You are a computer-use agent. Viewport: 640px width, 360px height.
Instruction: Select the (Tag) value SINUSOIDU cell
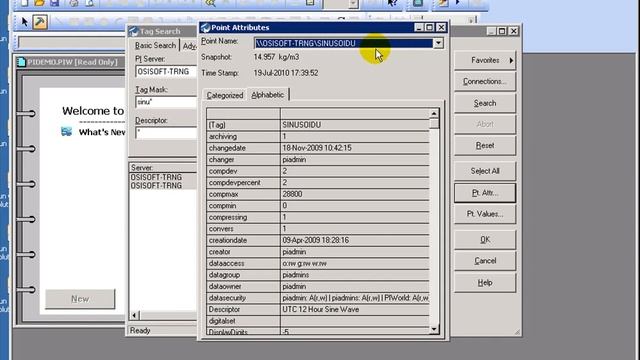coord(355,125)
